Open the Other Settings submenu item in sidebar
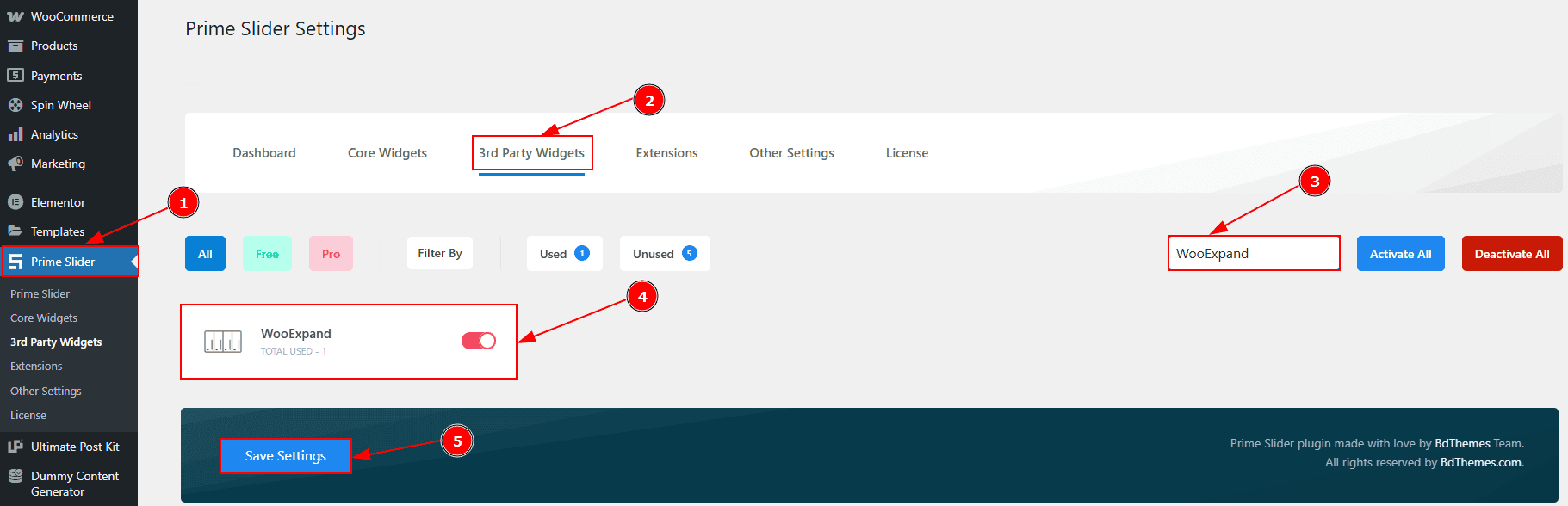The width and height of the screenshot is (1568, 506). click(x=46, y=391)
